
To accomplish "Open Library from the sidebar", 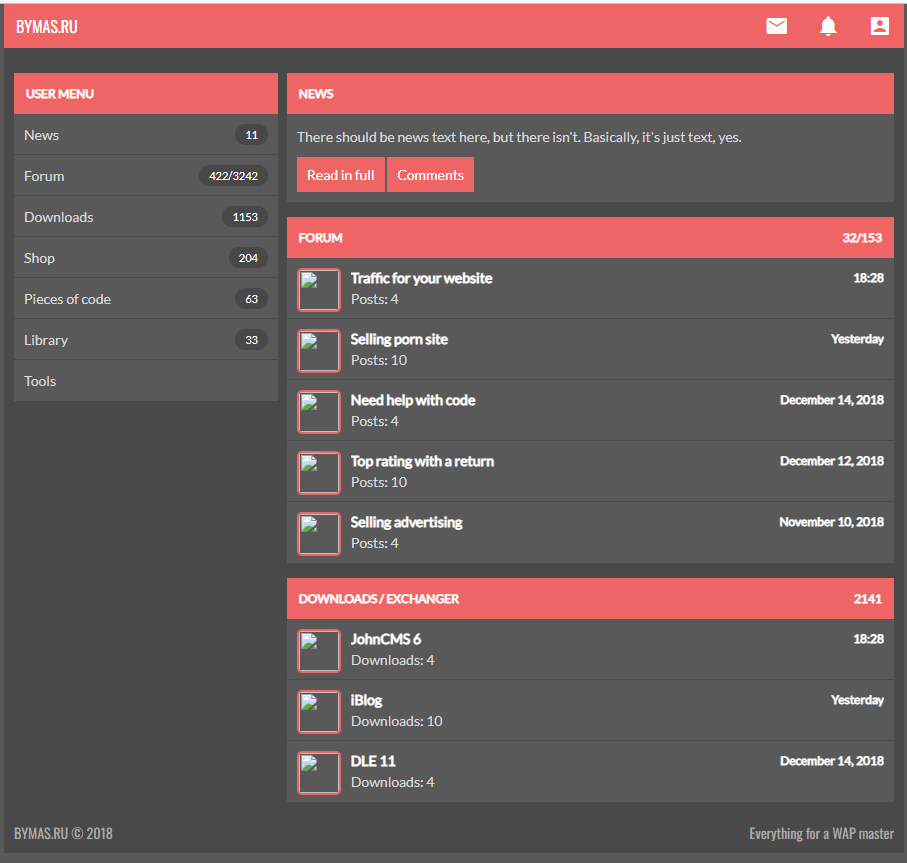I will pyautogui.click(x=46, y=340).
